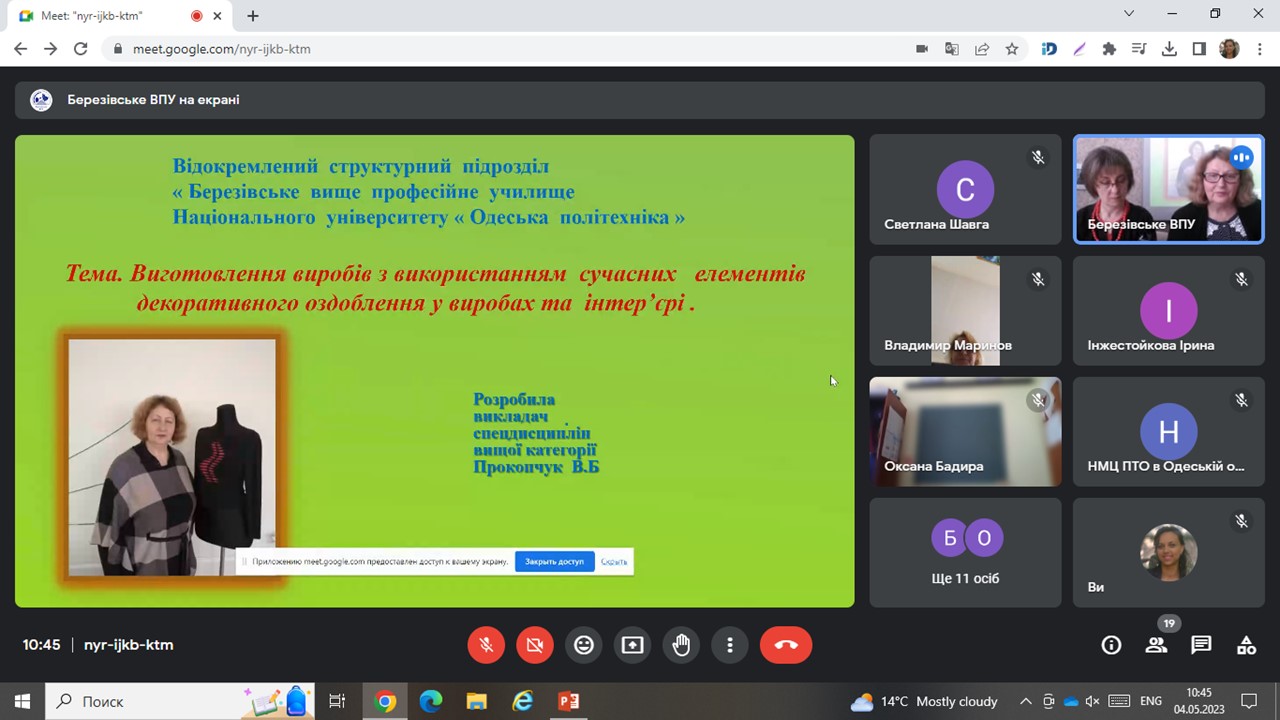Open the emoji reactions button
Image resolution: width=1280 pixels, height=720 pixels.
pos(584,645)
